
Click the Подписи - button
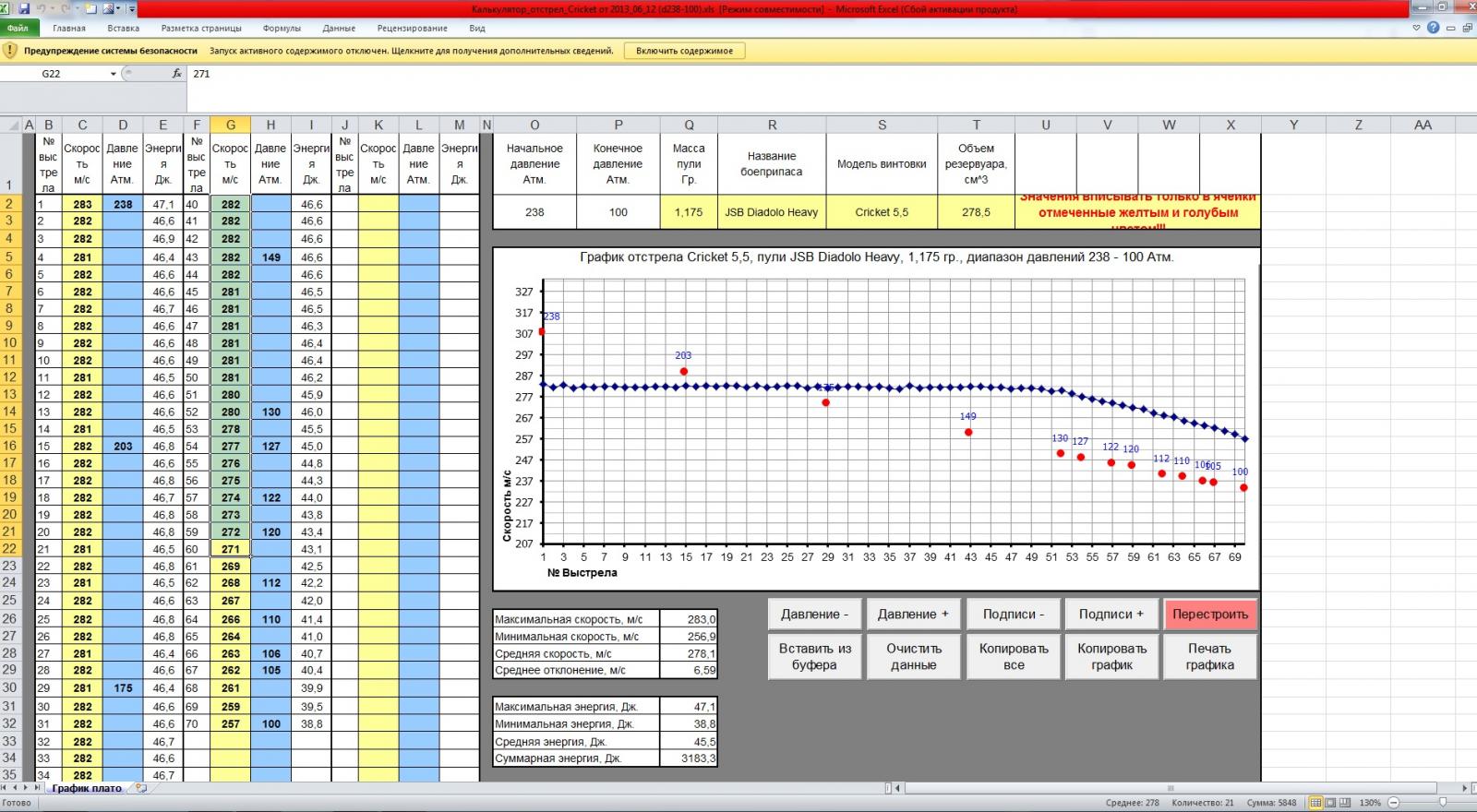[1014, 615]
